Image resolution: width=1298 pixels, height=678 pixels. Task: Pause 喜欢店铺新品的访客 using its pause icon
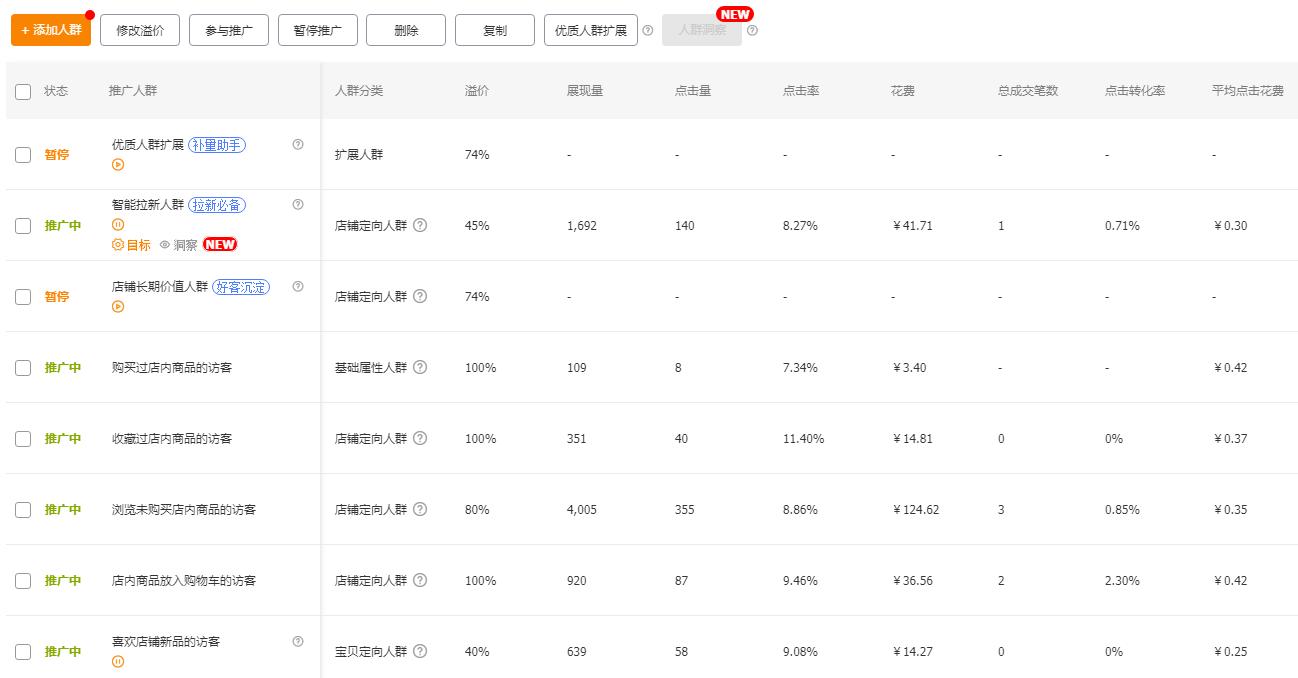tap(118, 661)
